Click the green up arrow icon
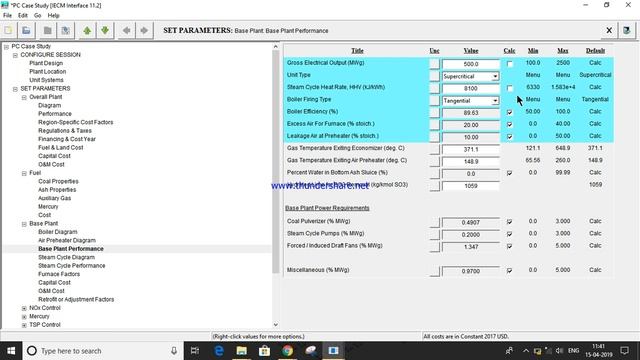The height and width of the screenshot is (360, 640). tap(87, 31)
